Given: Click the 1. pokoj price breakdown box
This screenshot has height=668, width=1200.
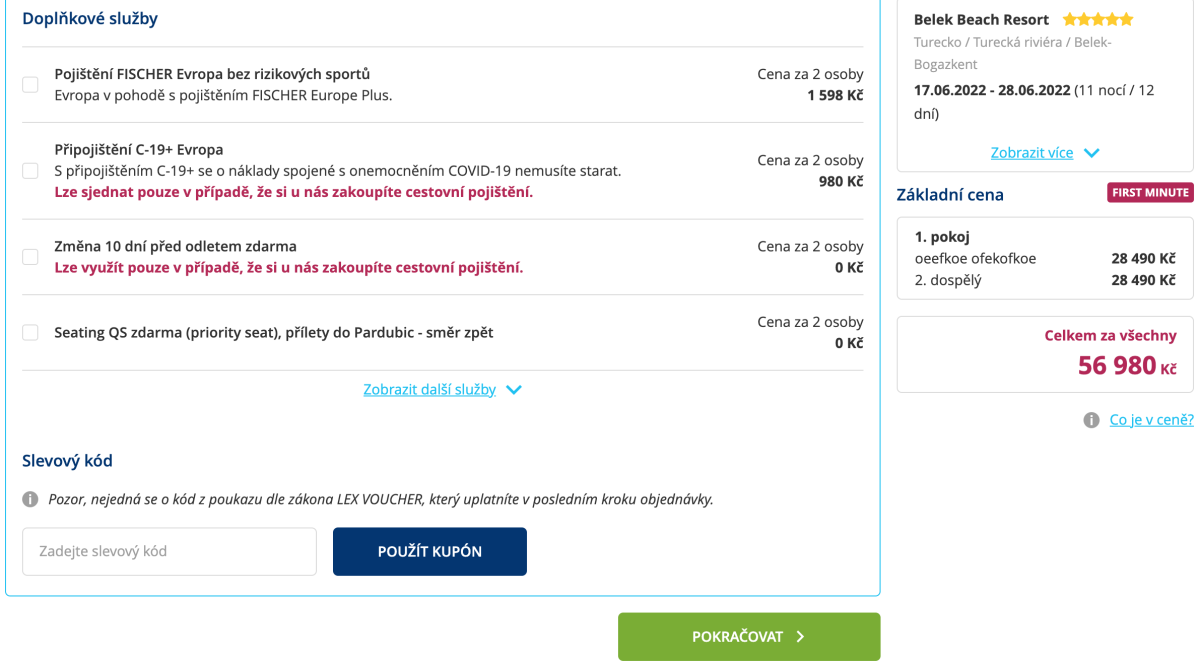Looking at the screenshot, I should 1045,258.
